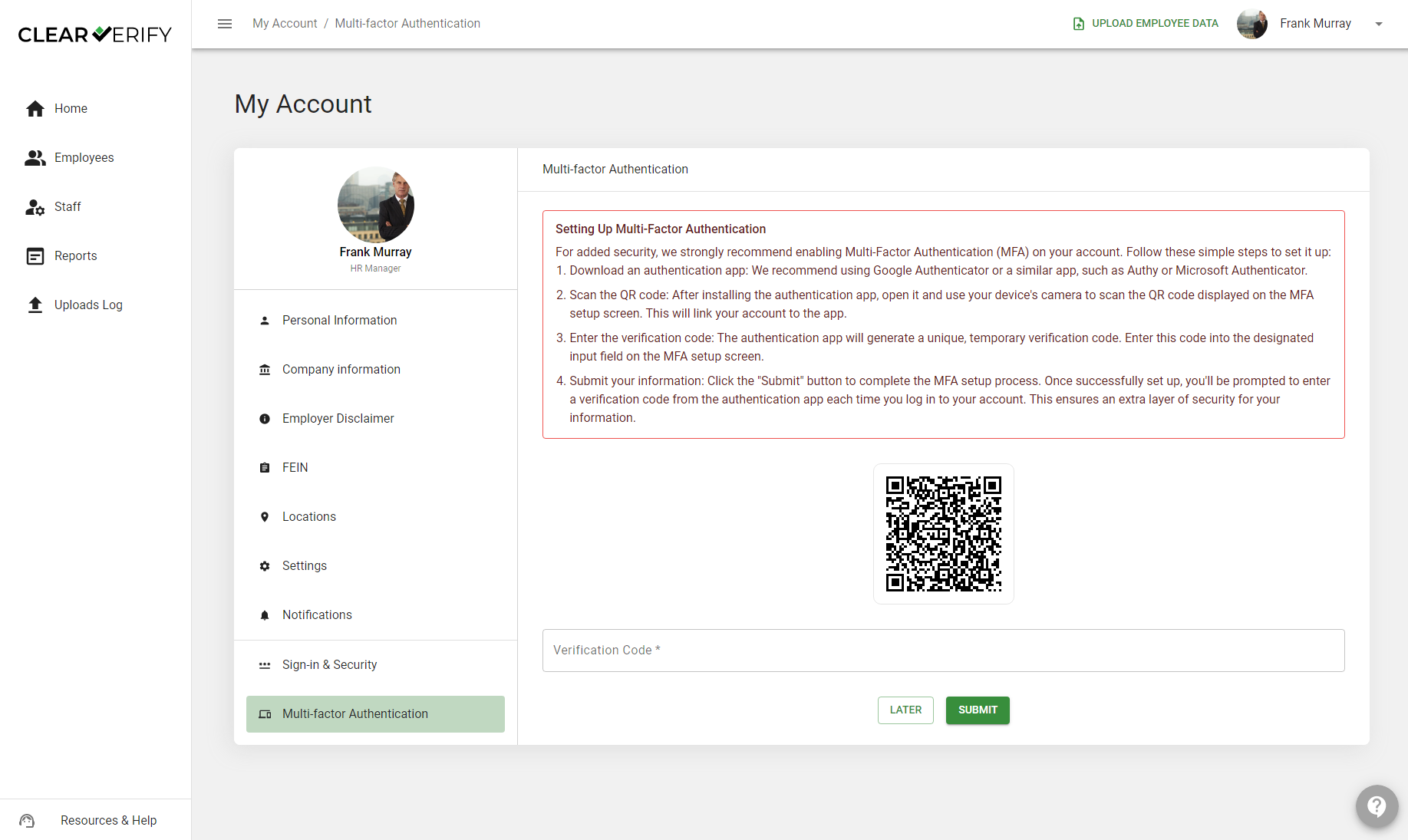Select Sign-in & Security section
The image size is (1408, 840).
pyautogui.click(x=375, y=665)
